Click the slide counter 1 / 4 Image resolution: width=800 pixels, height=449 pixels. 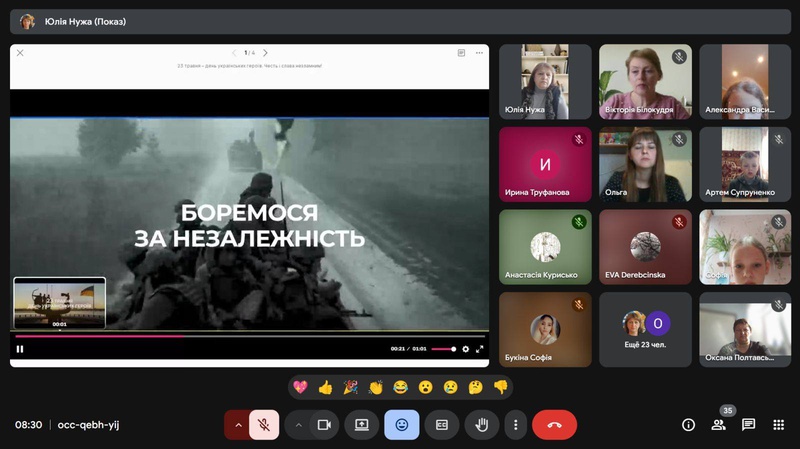coord(249,53)
